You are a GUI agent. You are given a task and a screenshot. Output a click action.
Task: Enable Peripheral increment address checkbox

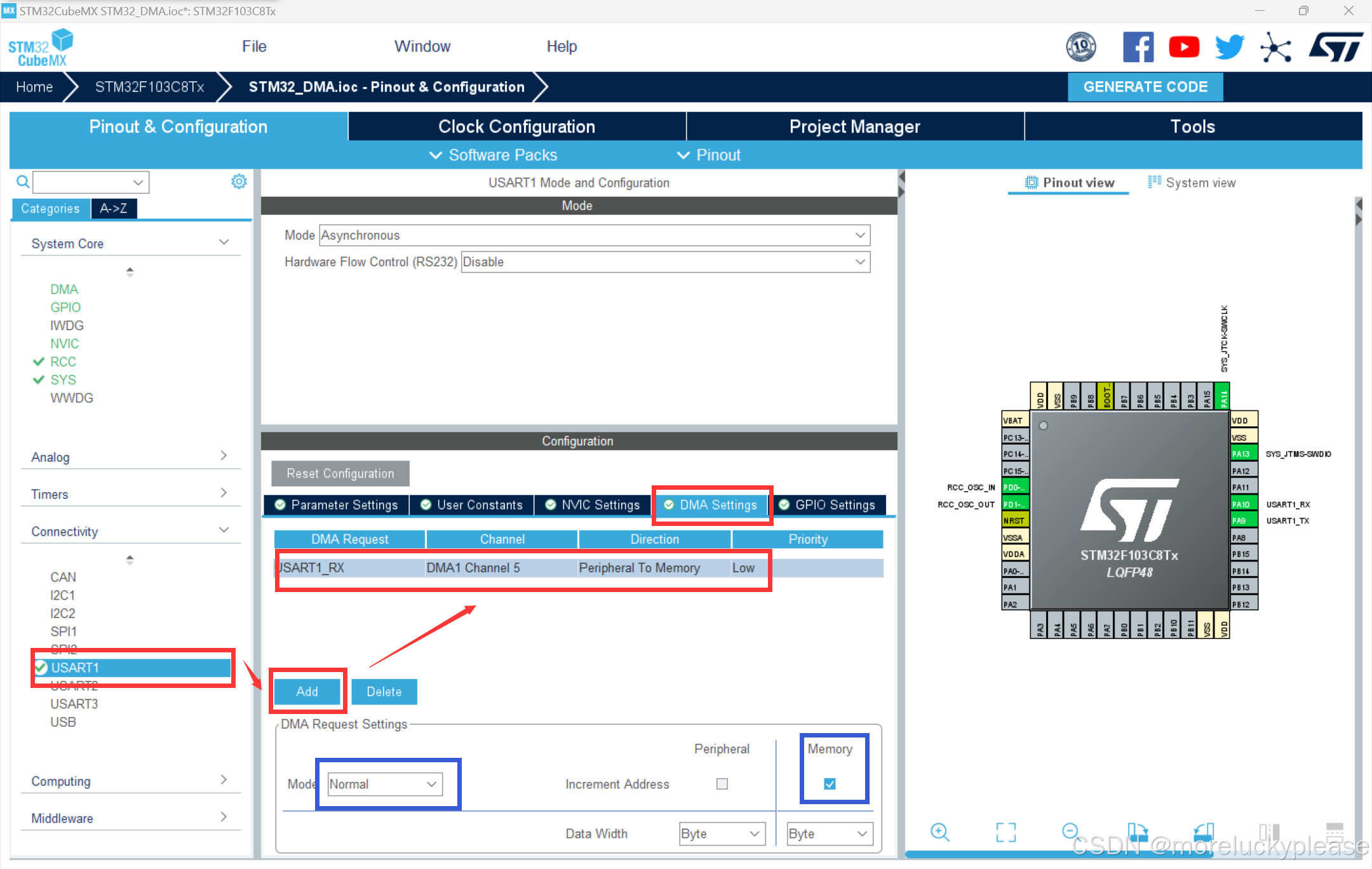[722, 784]
